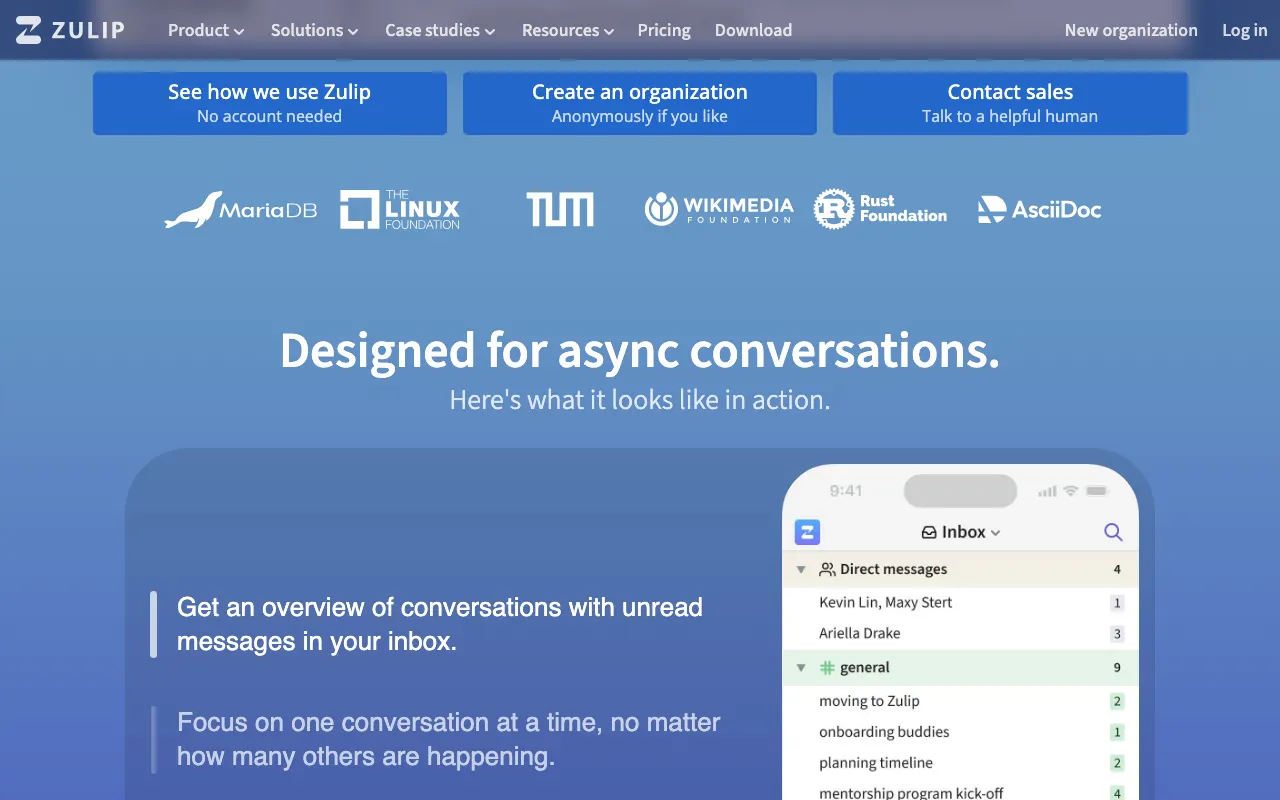The image size is (1280, 800).
Task: Select the inbox overview feature text
Action: (440, 624)
